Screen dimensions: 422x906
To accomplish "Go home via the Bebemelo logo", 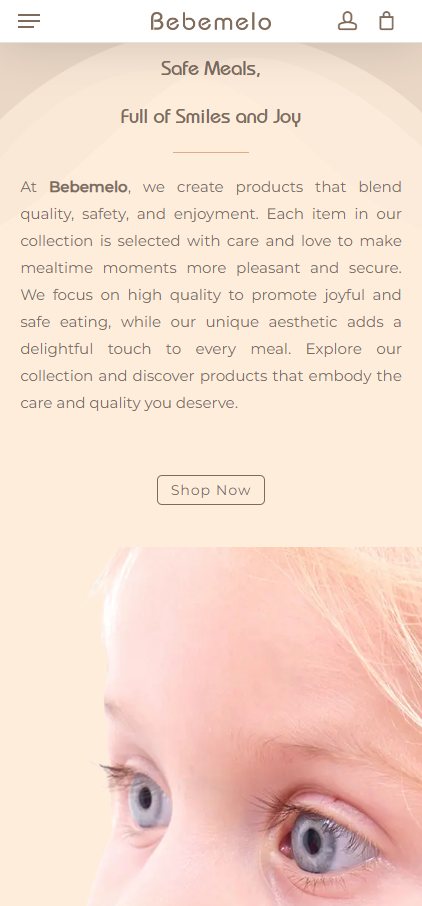I will pos(211,21).
